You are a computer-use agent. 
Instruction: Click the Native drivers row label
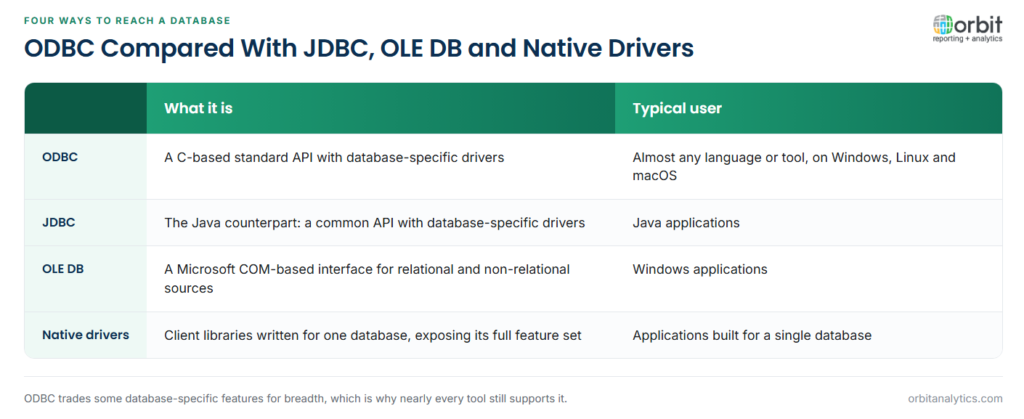[86, 335]
